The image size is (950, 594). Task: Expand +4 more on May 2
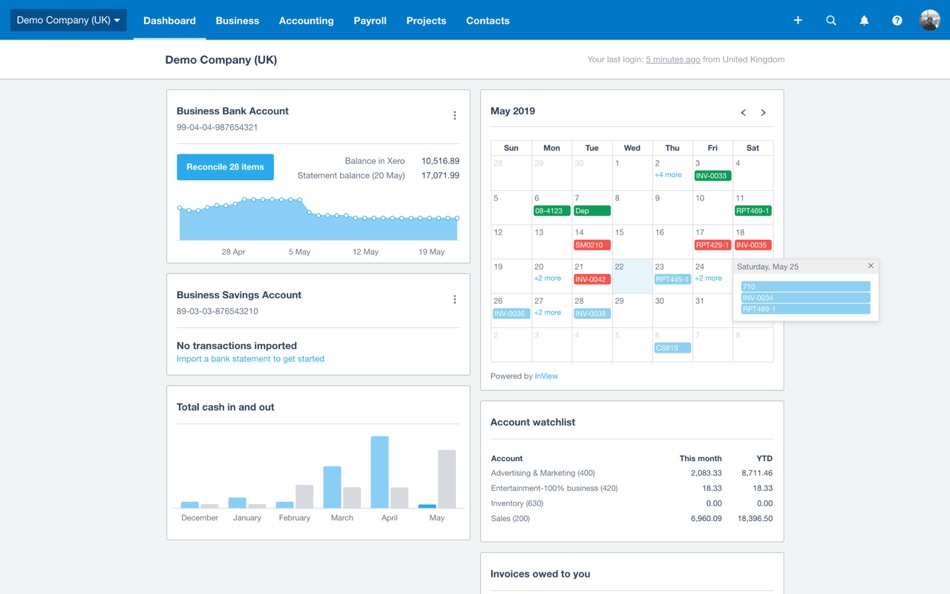pos(668,175)
